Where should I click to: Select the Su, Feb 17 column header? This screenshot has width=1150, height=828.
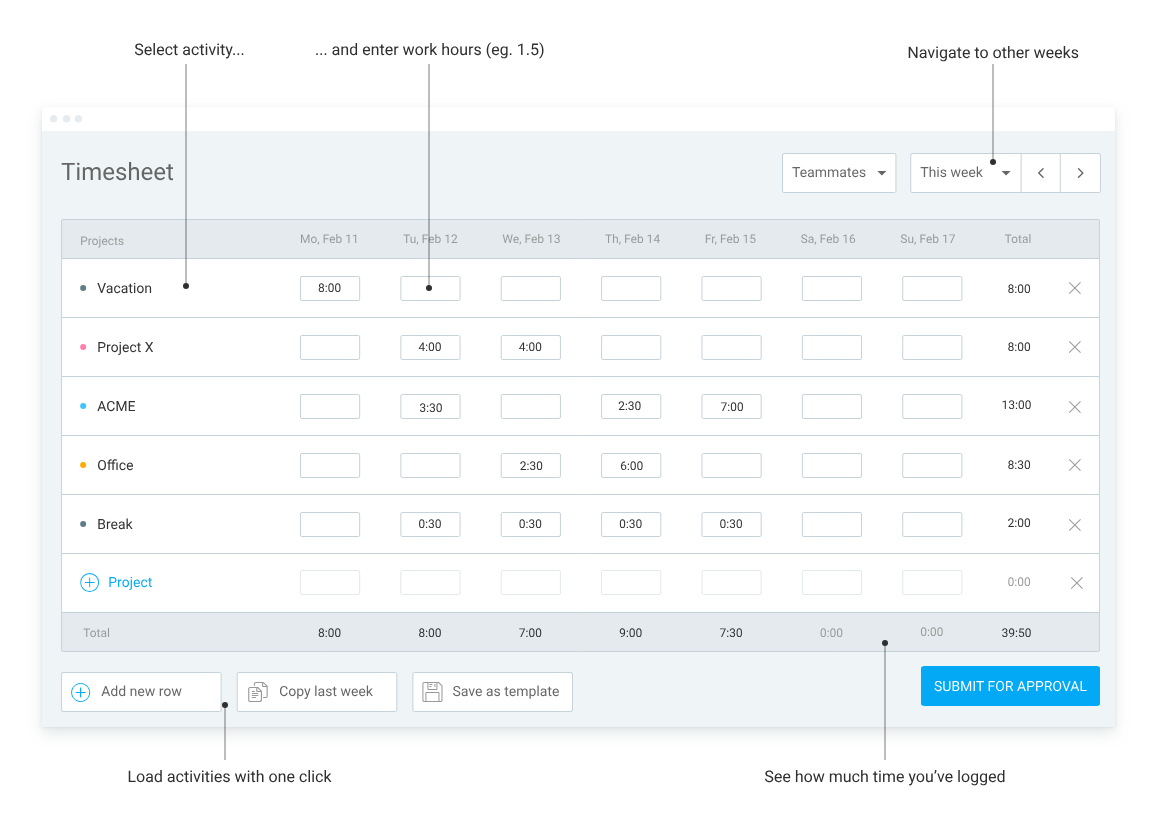(927, 238)
